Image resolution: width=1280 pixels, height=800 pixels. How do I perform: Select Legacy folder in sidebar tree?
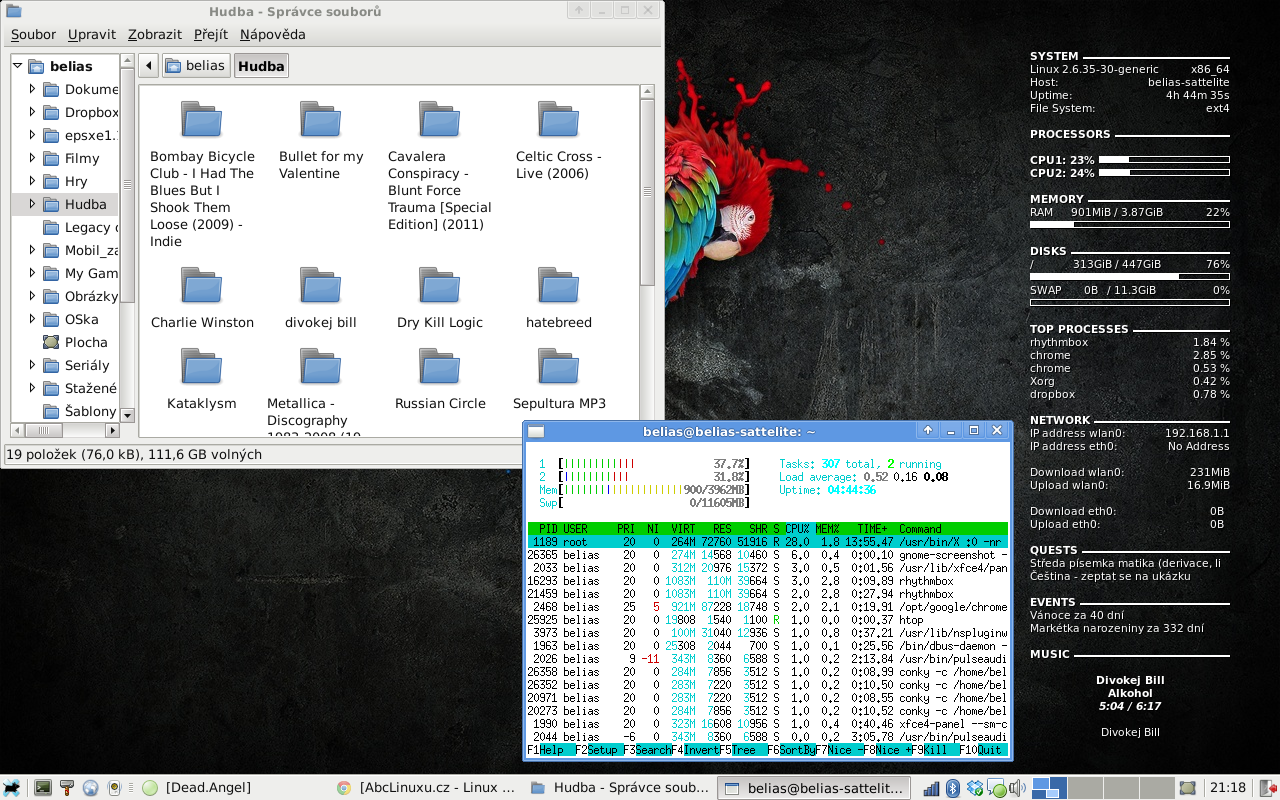(x=80, y=227)
